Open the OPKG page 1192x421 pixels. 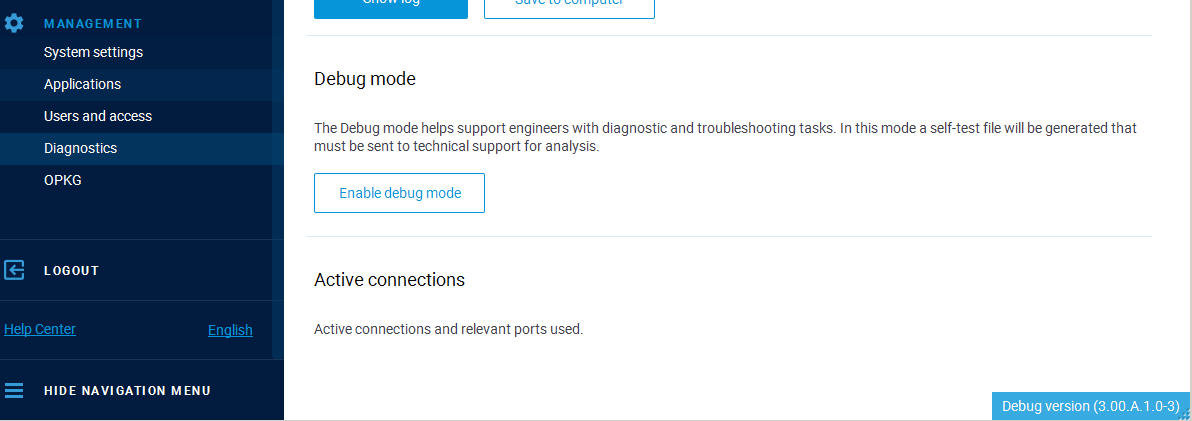point(62,180)
